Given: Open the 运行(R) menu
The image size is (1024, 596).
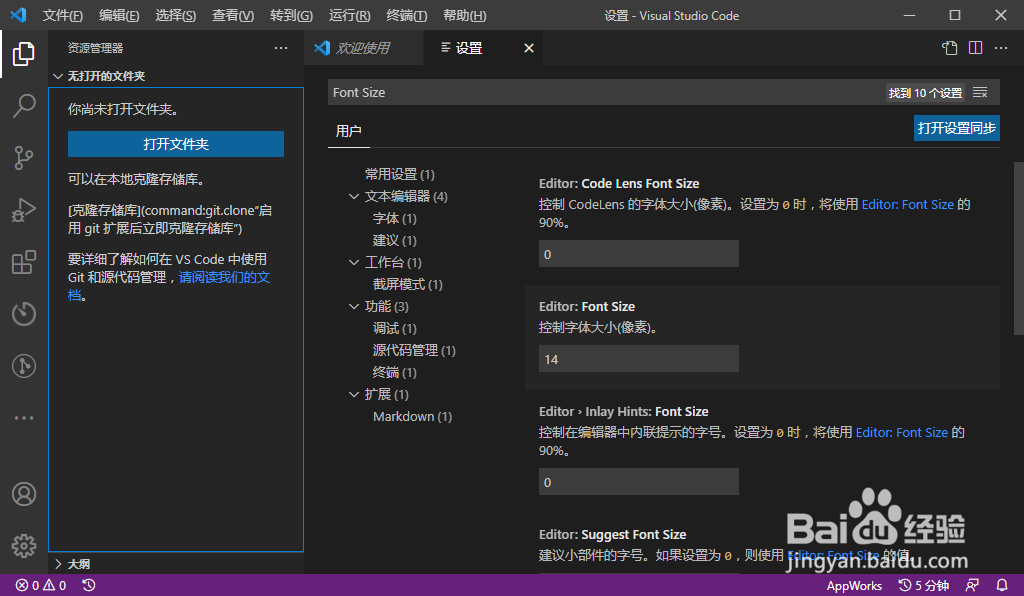Looking at the screenshot, I should pos(349,16).
